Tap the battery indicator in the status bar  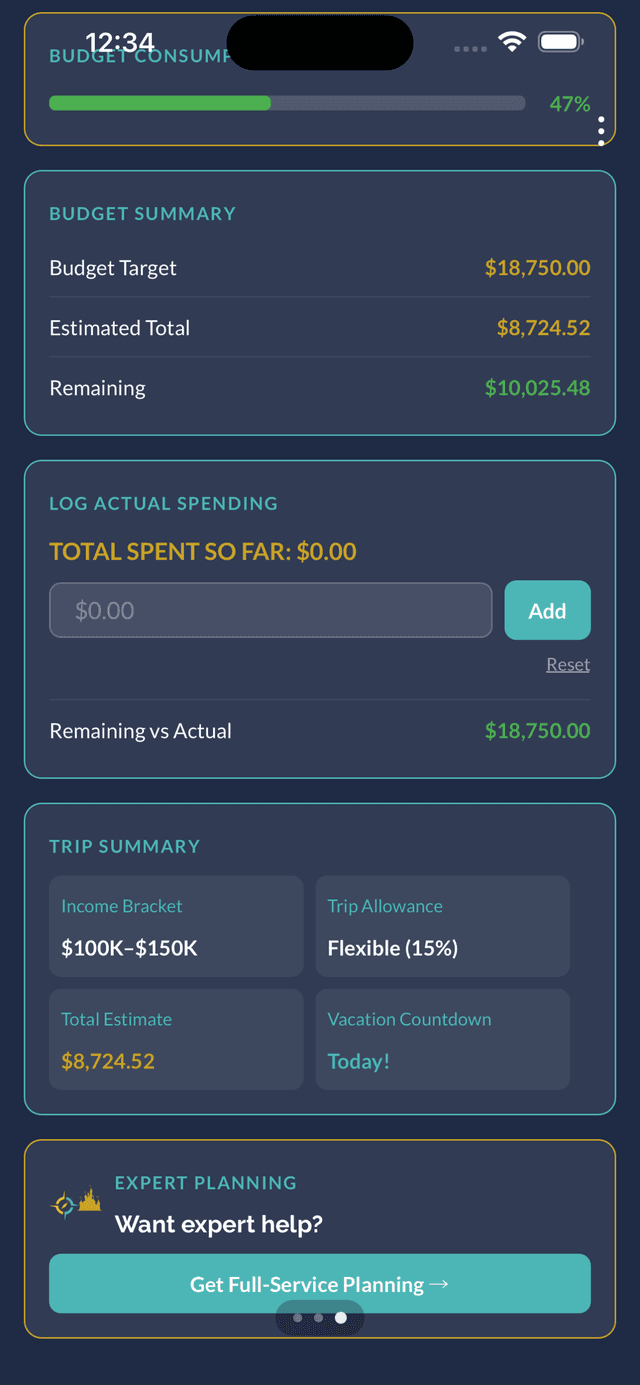click(x=560, y=42)
